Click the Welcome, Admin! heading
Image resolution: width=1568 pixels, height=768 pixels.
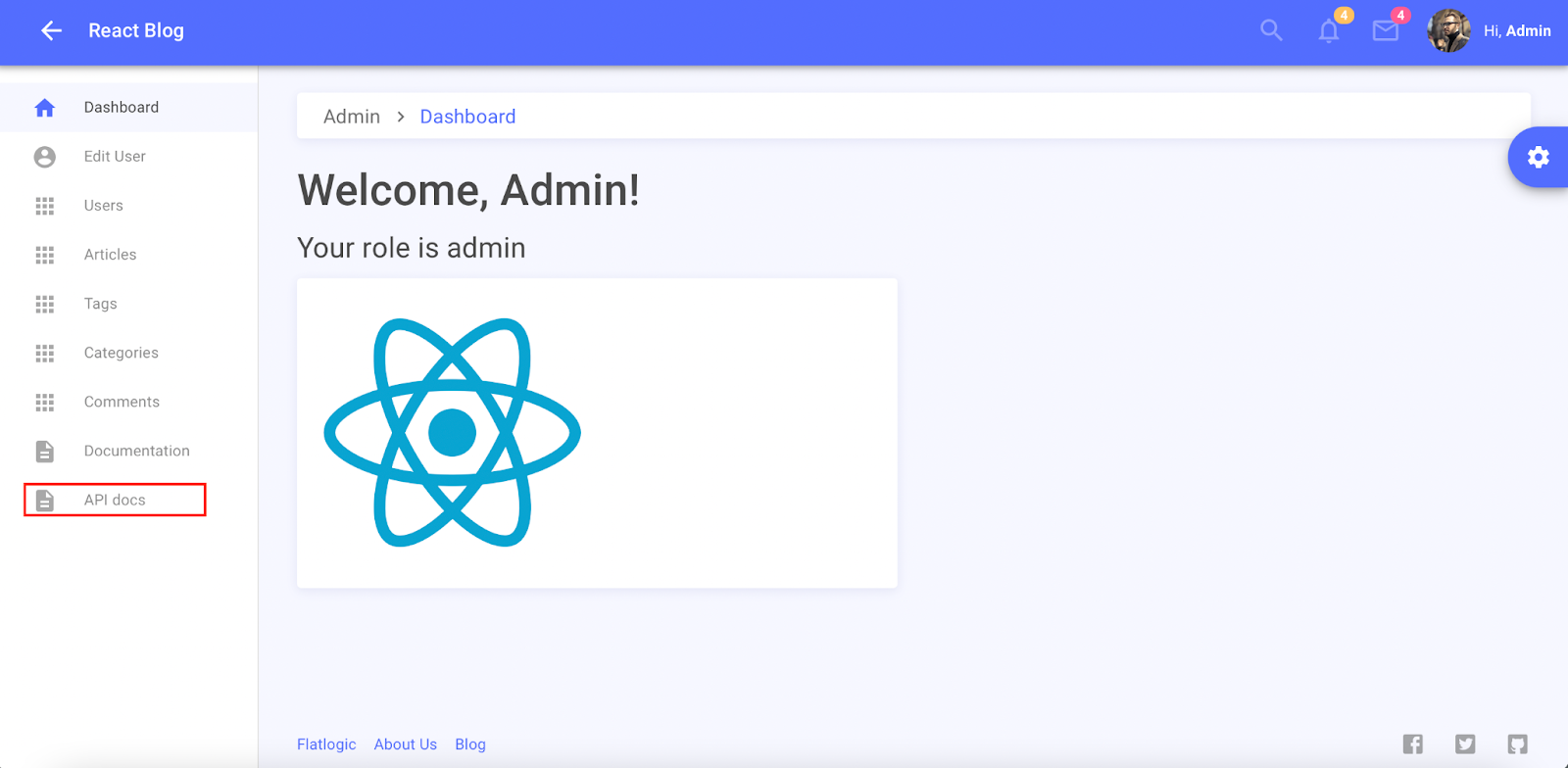click(x=468, y=190)
